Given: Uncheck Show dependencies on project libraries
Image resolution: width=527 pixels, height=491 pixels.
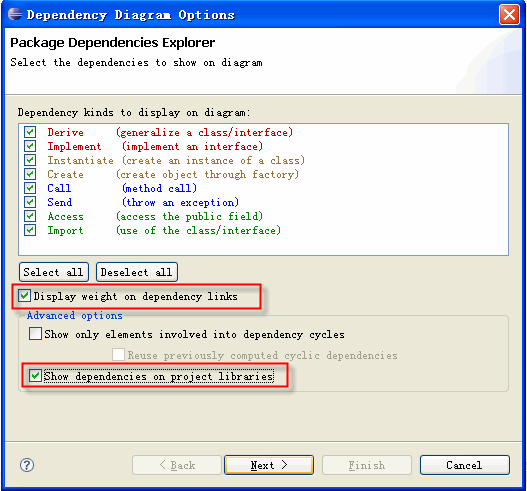Looking at the screenshot, I should tap(35, 376).
